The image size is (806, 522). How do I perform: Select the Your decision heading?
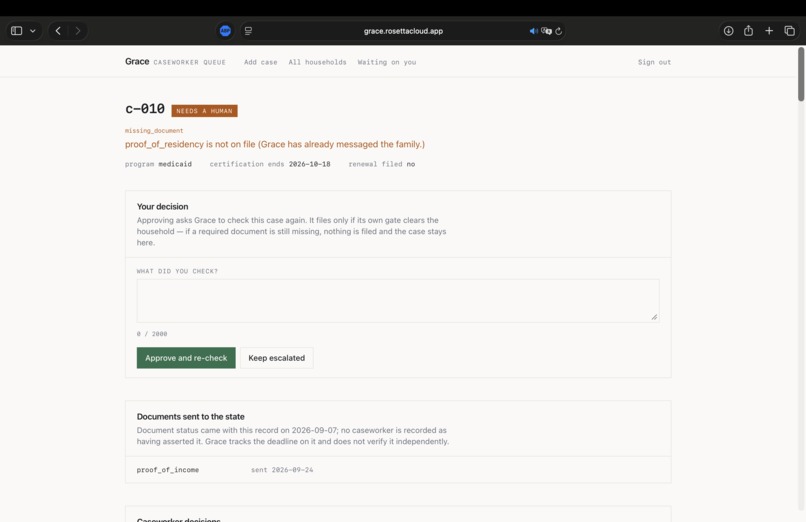[x=162, y=207]
